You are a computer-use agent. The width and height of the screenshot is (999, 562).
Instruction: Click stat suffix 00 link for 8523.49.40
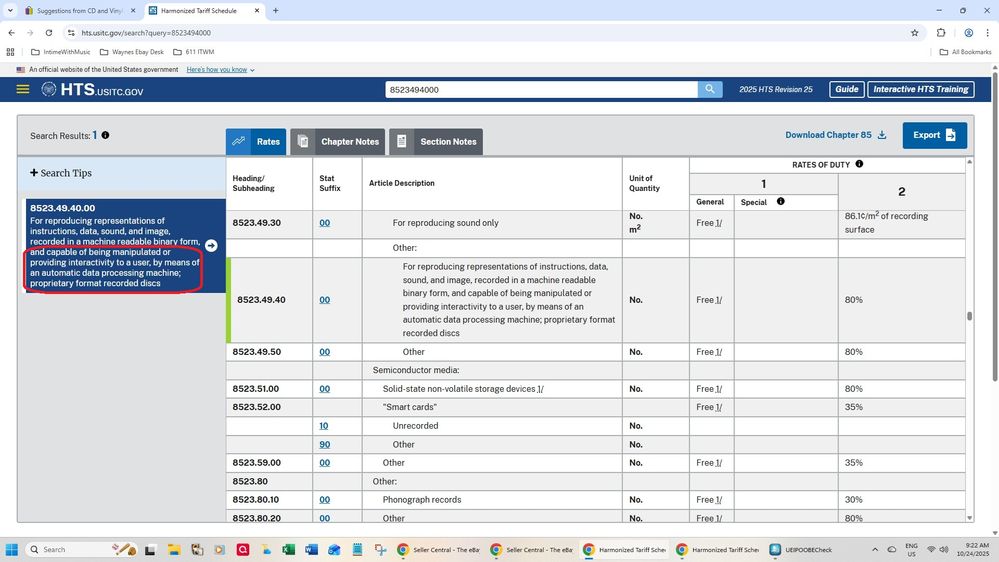[x=324, y=300]
